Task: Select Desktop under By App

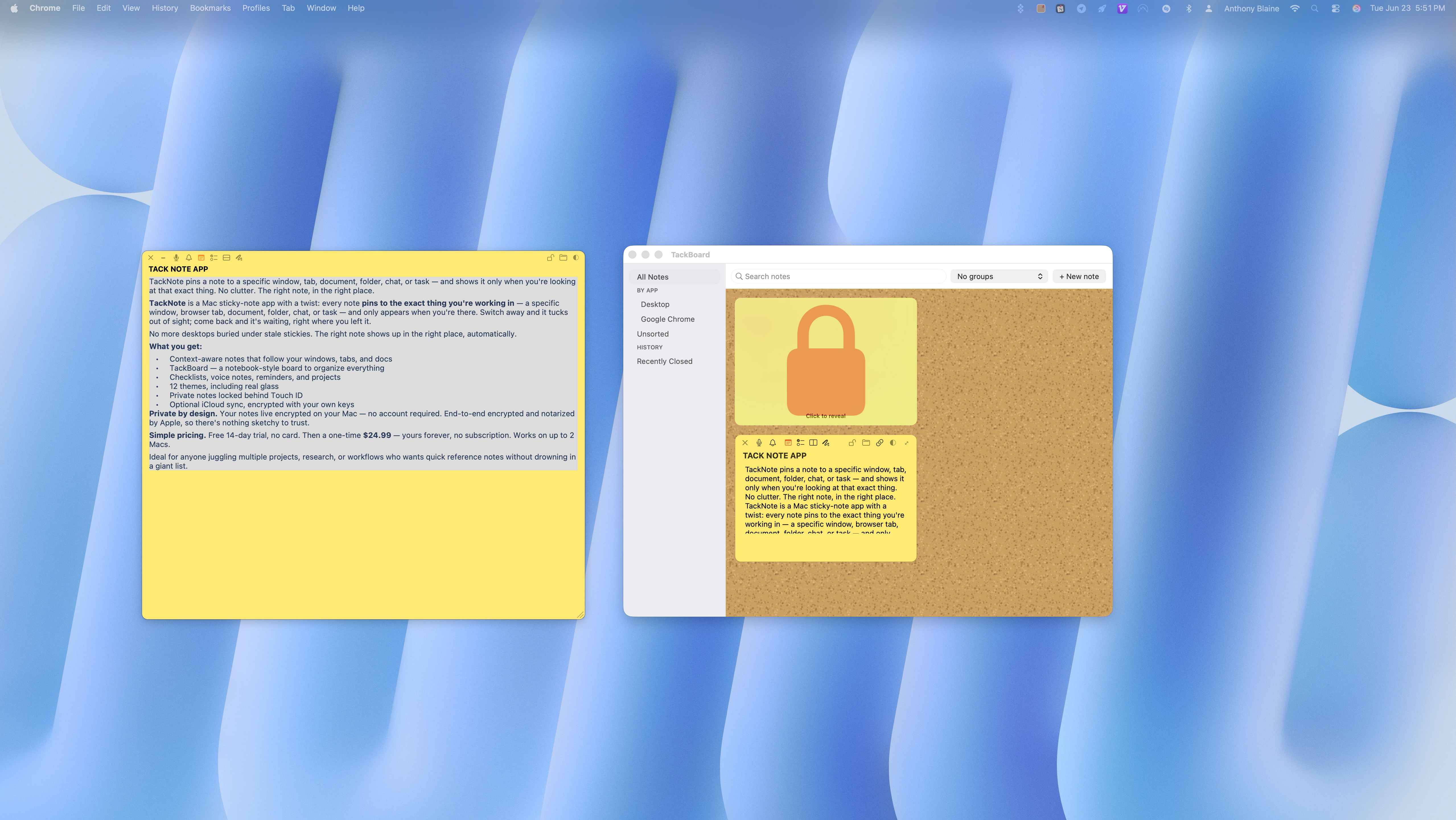Action: pos(655,304)
